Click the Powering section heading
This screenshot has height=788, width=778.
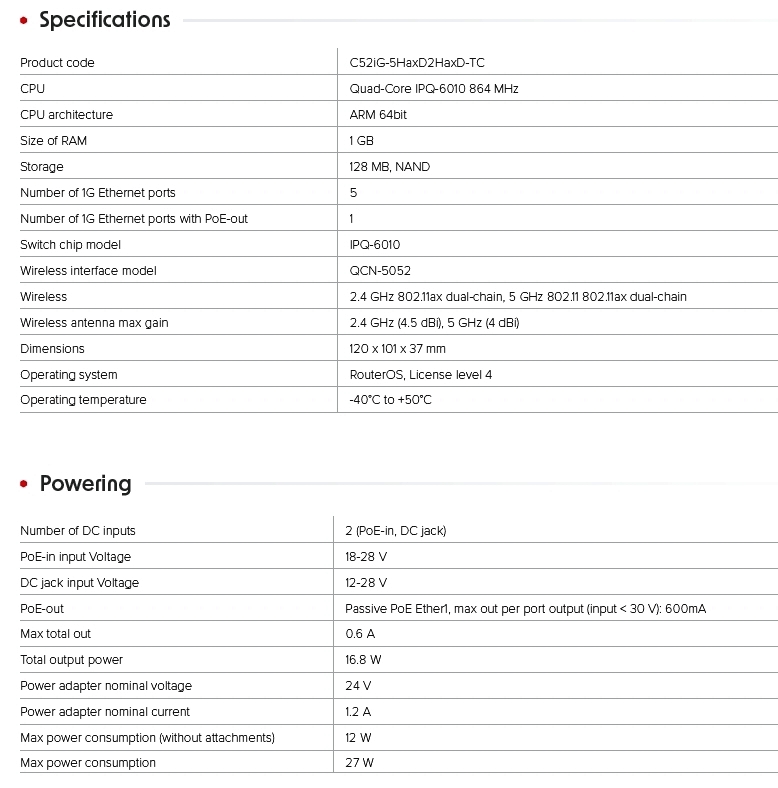pos(85,484)
